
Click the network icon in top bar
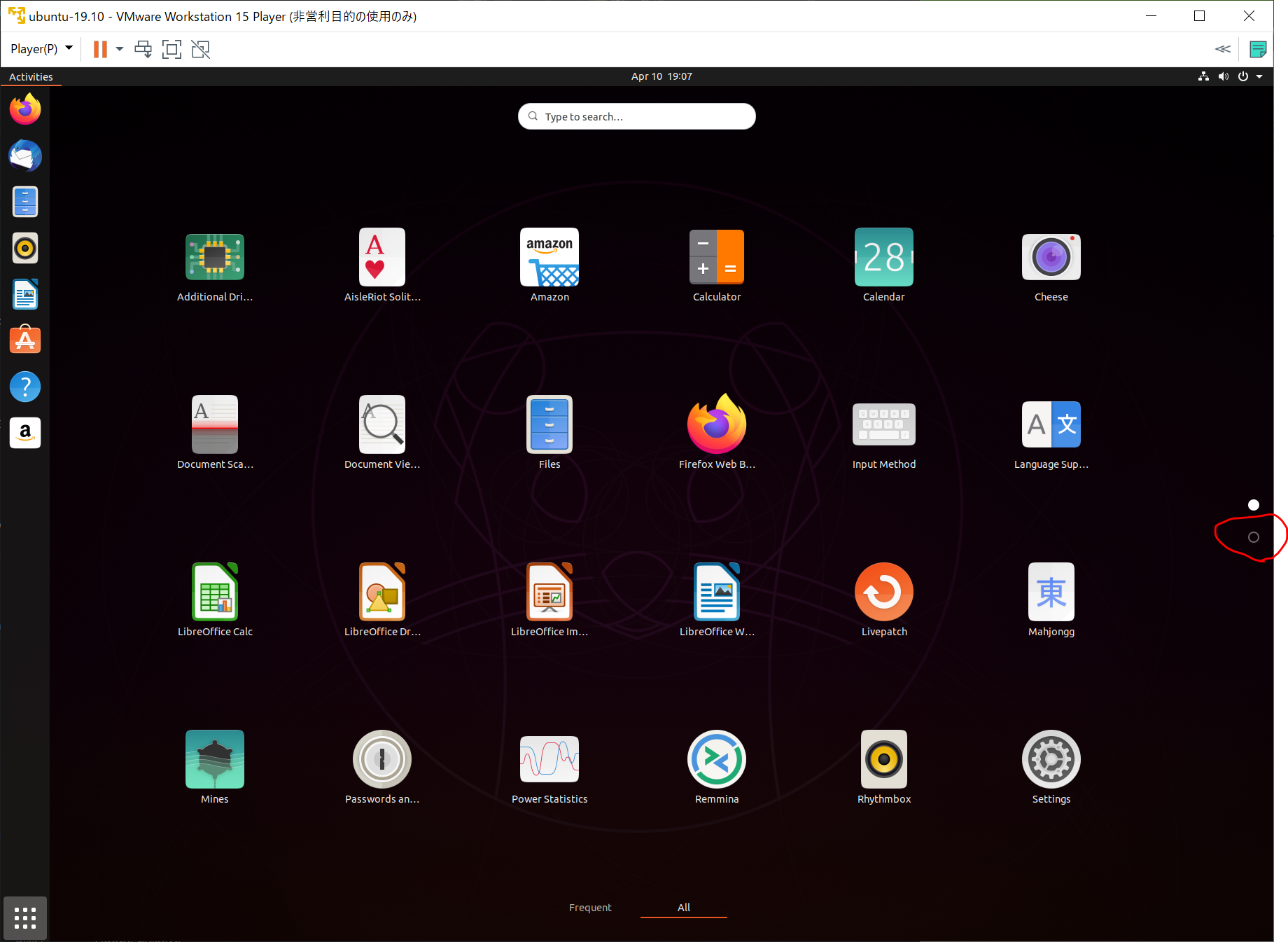click(x=1203, y=76)
